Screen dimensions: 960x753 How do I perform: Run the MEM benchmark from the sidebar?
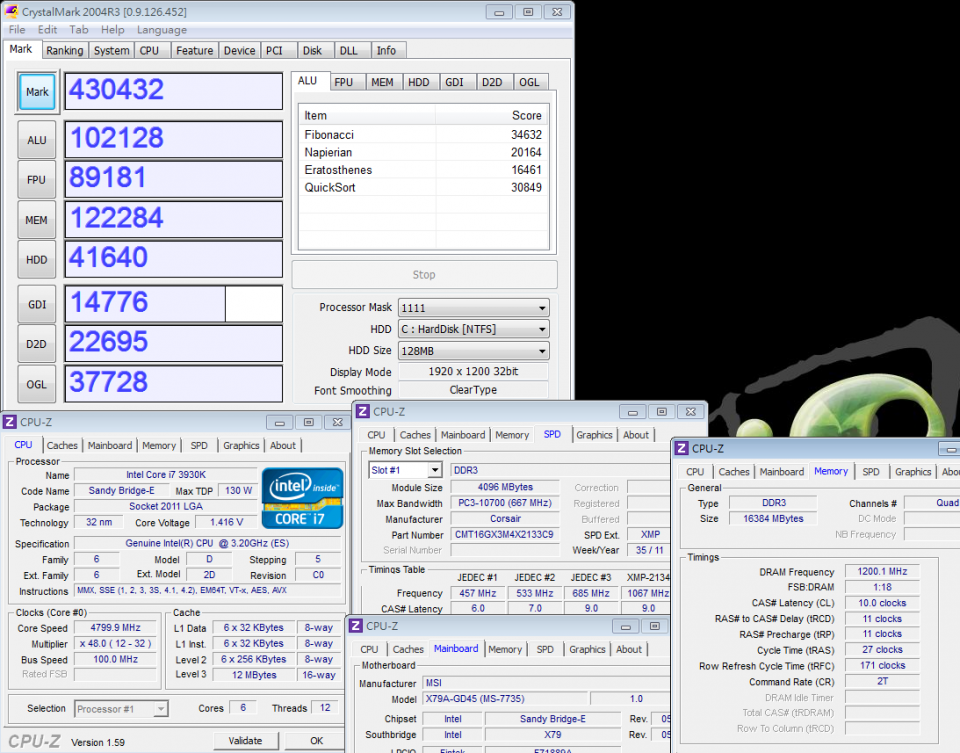pyautogui.click(x=36, y=218)
